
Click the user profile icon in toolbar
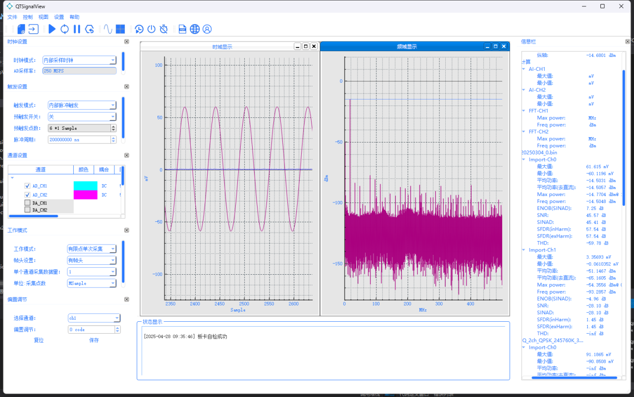pos(207,29)
